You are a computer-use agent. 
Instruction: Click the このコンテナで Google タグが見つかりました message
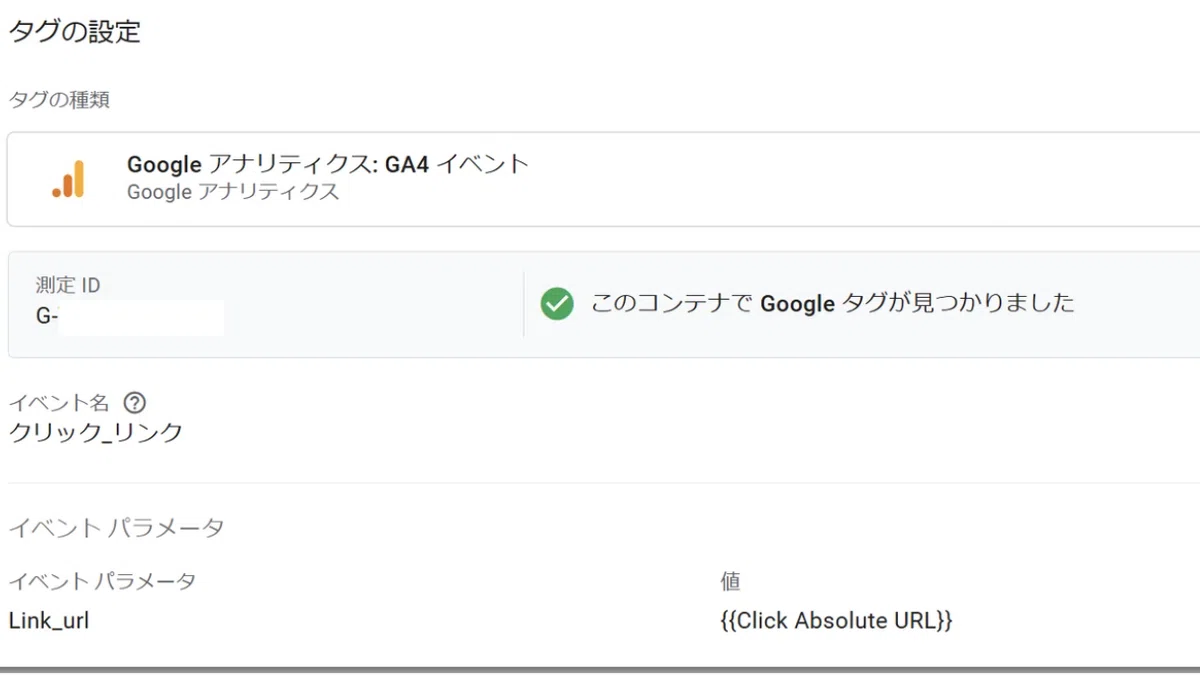pyautogui.click(x=833, y=303)
